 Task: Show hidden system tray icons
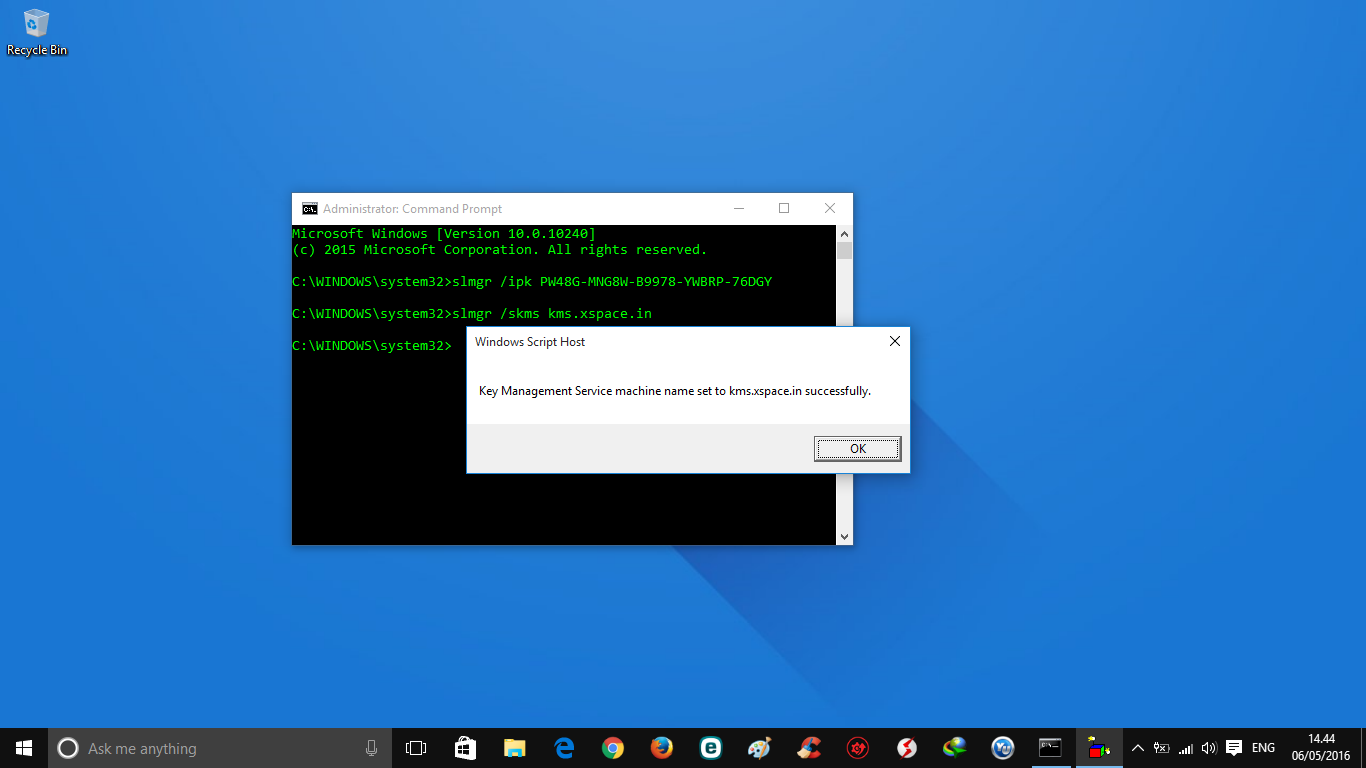click(1137, 748)
